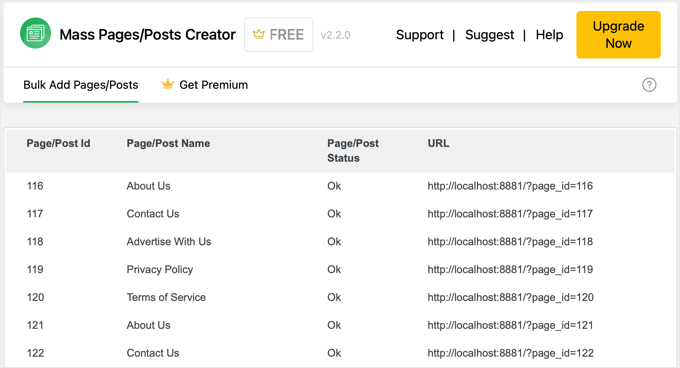Click the page ID 116 cell
Viewport: 680px width, 368px height.
35,186
